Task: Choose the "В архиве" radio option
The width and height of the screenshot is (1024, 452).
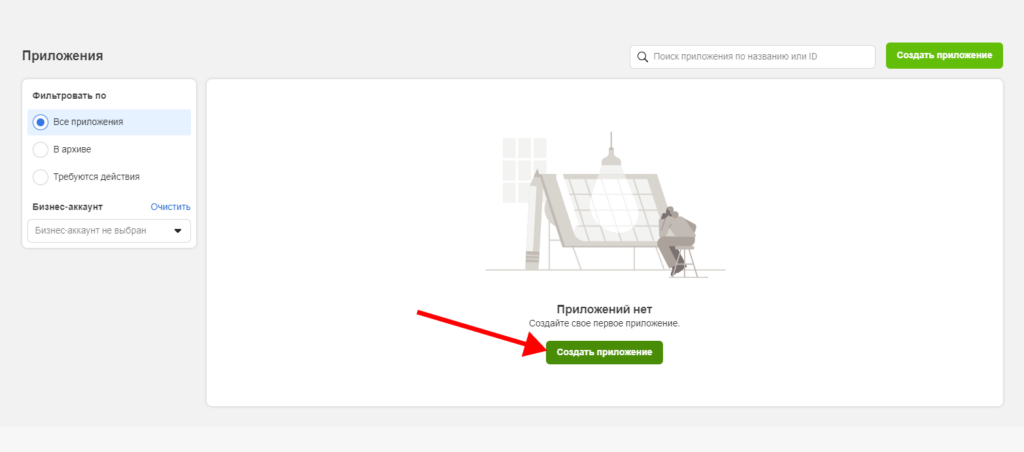Action: [x=41, y=149]
